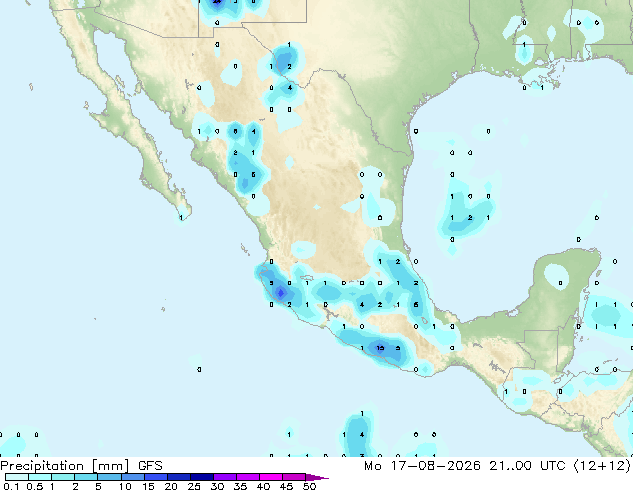Click the 30–35 mm purple legend box
Image resolution: width=634 pixels, height=490 pixels.
224,477
